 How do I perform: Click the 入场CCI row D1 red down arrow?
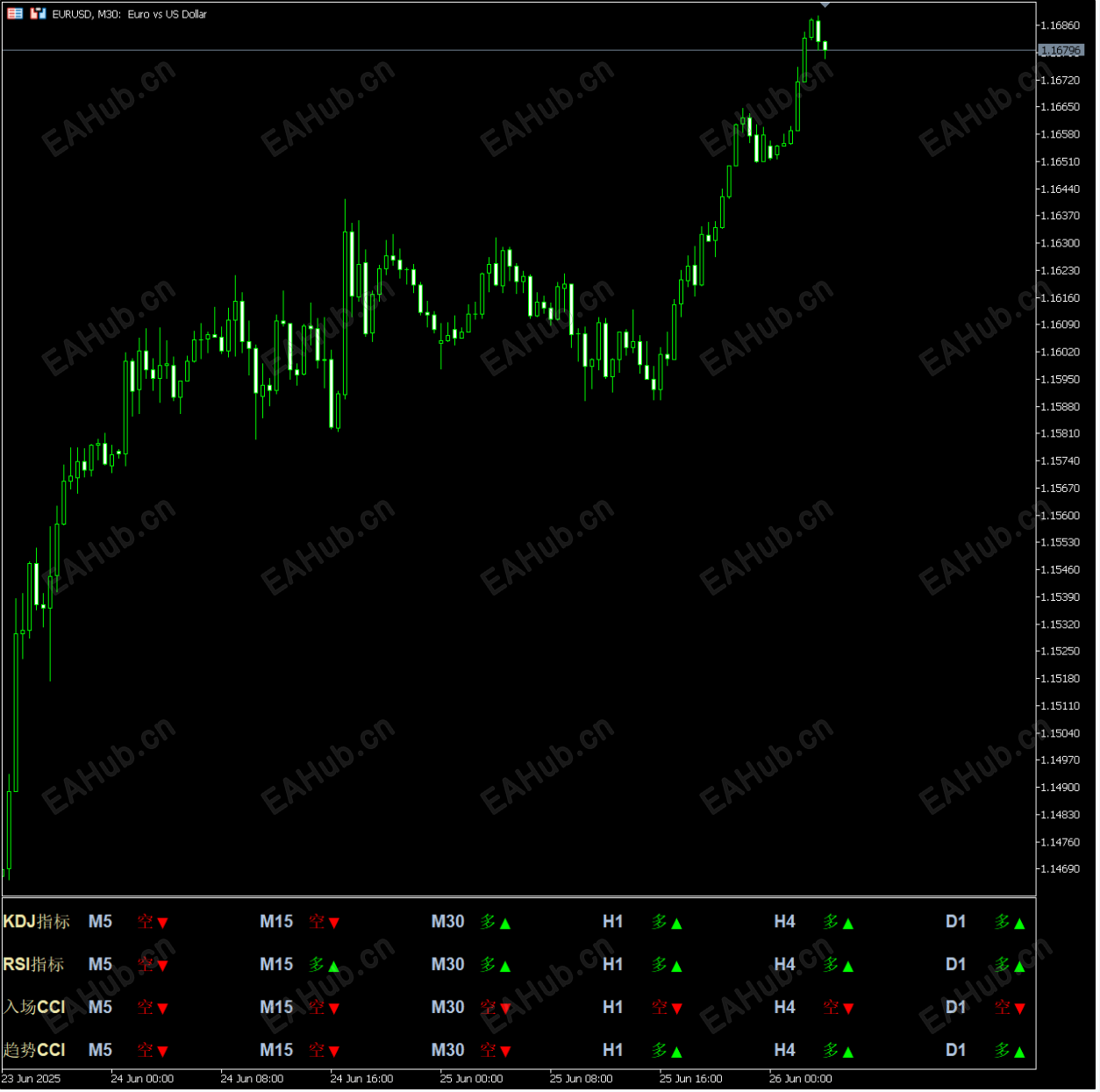pyautogui.click(x=1019, y=1009)
